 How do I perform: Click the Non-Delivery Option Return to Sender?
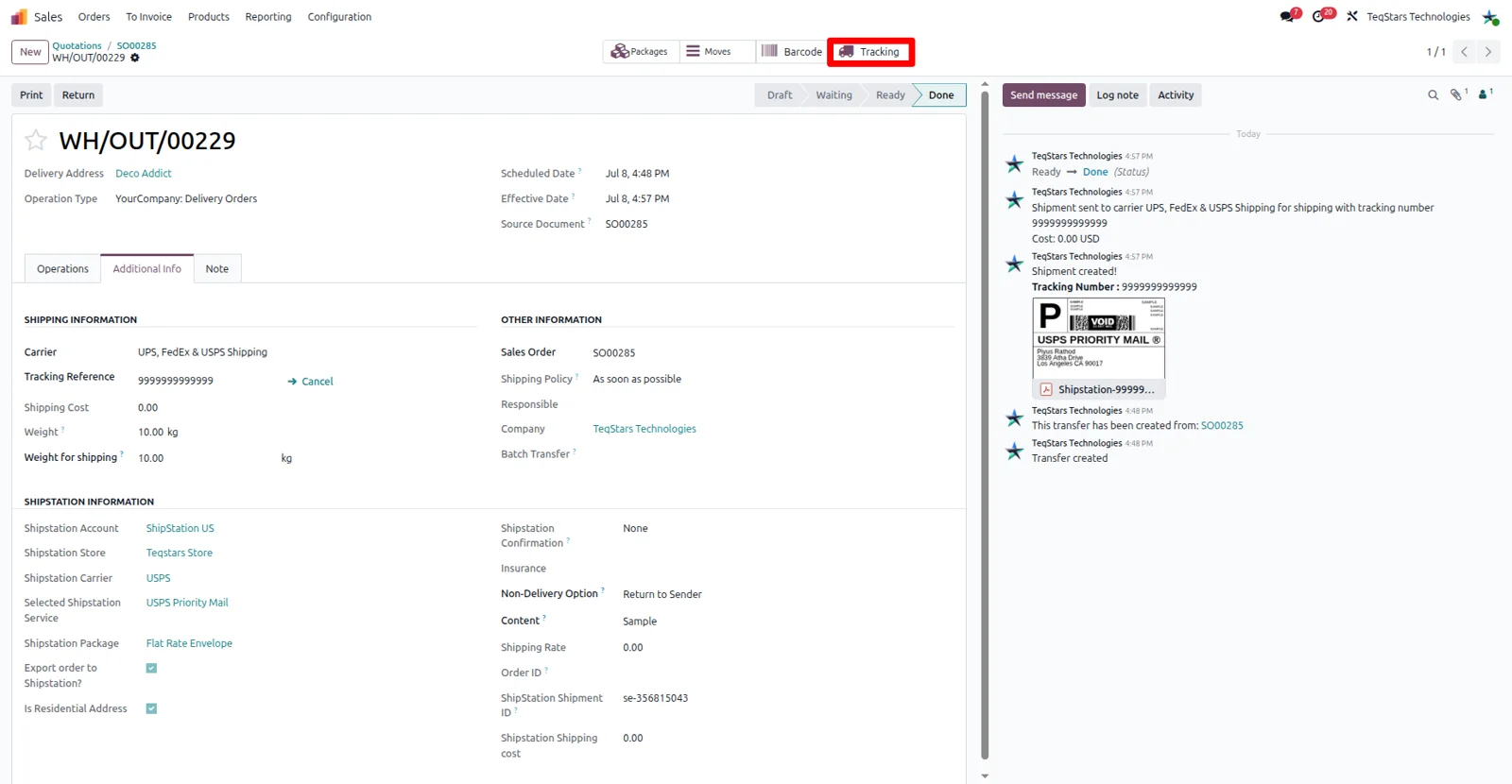tap(662, 595)
